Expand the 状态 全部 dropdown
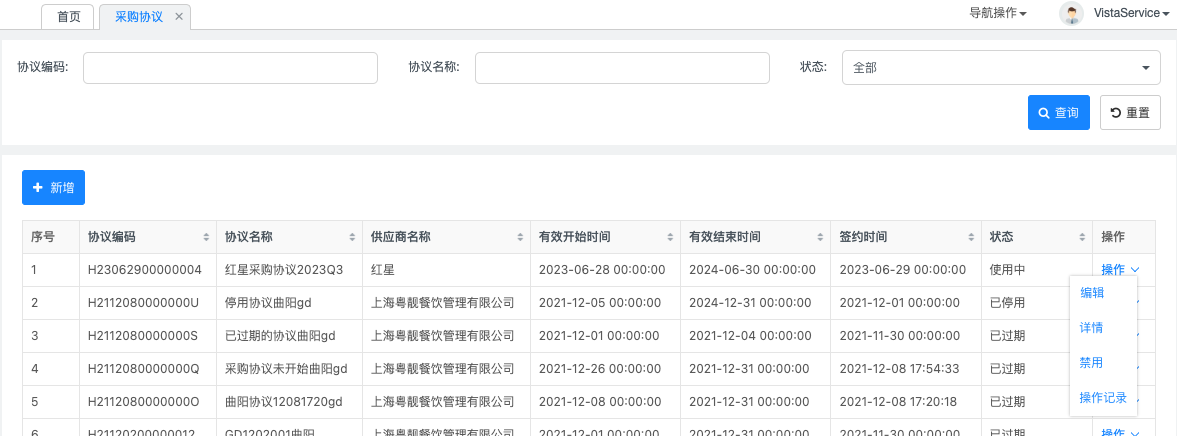 [1001, 68]
